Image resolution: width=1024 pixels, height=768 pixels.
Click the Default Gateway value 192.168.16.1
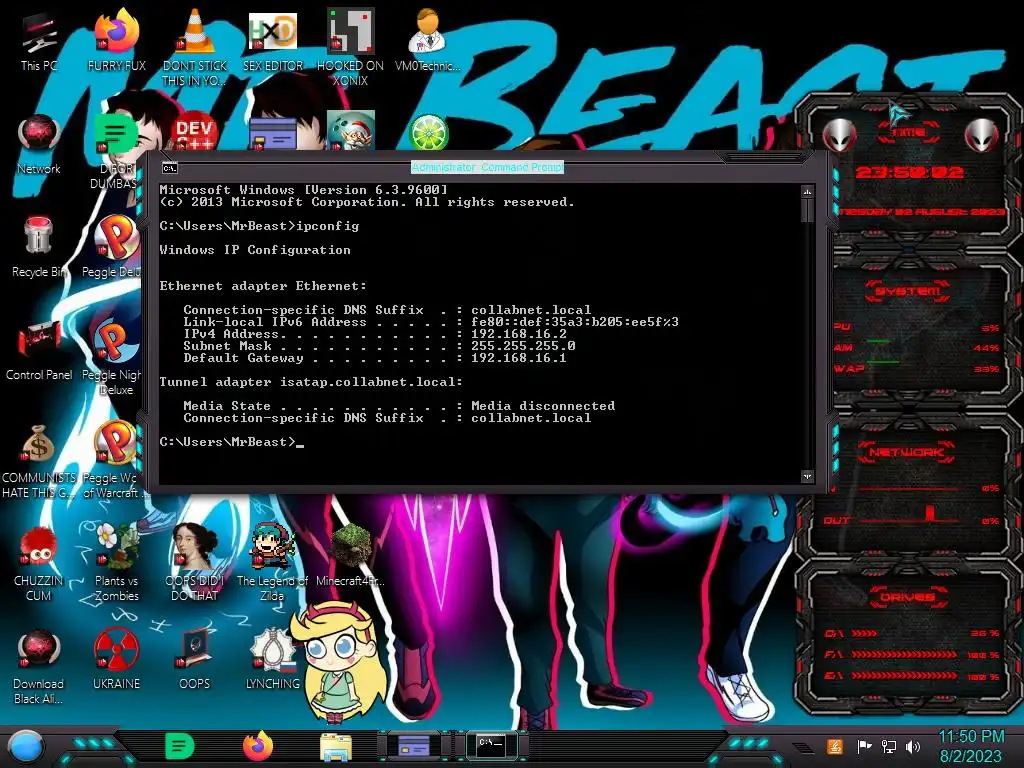click(x=519, y=358)
